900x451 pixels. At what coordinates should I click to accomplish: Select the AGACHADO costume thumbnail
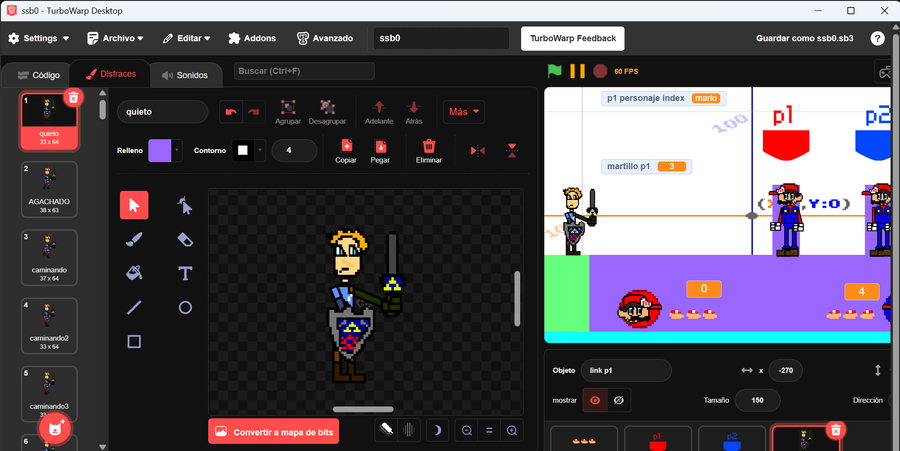pyautogui.click(x=49, y=189)
